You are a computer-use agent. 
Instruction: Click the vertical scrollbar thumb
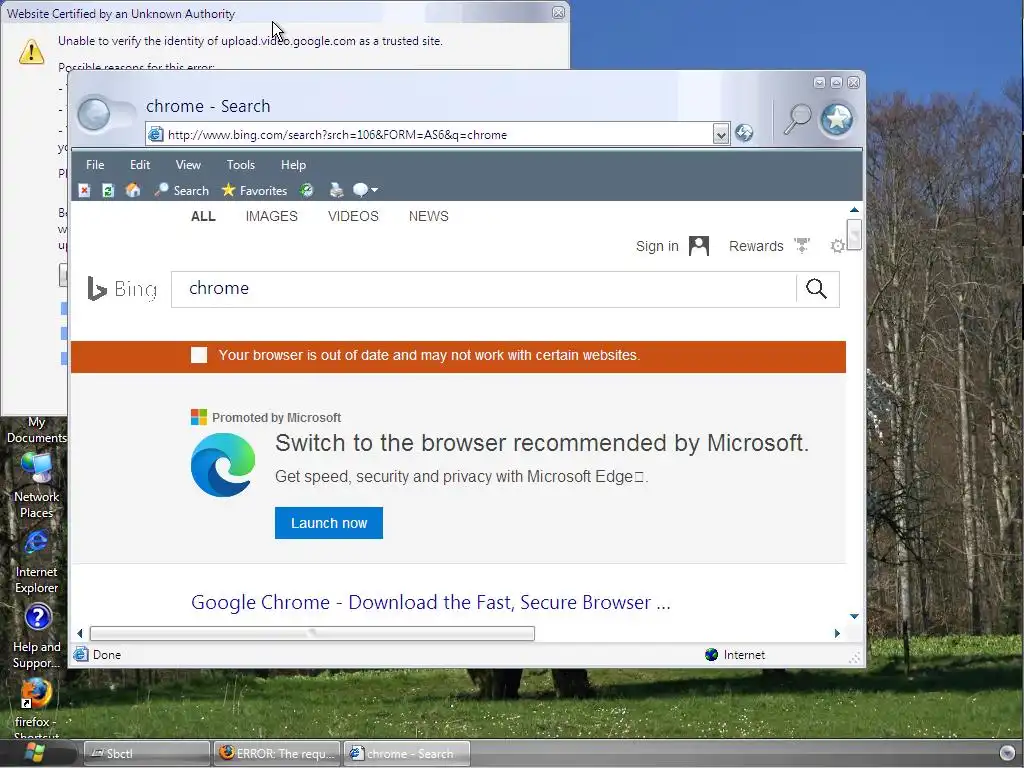[854, 235]
